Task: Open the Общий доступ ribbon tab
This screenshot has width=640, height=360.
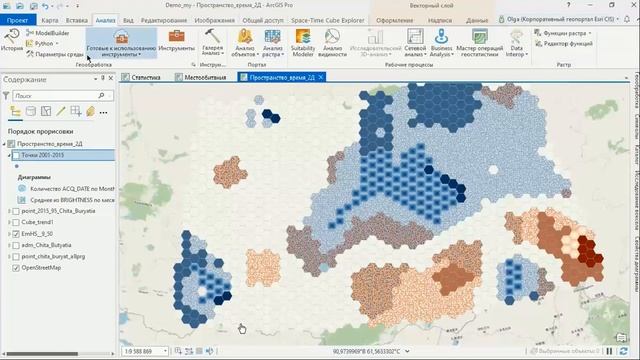Action: [x=263, y=20]
